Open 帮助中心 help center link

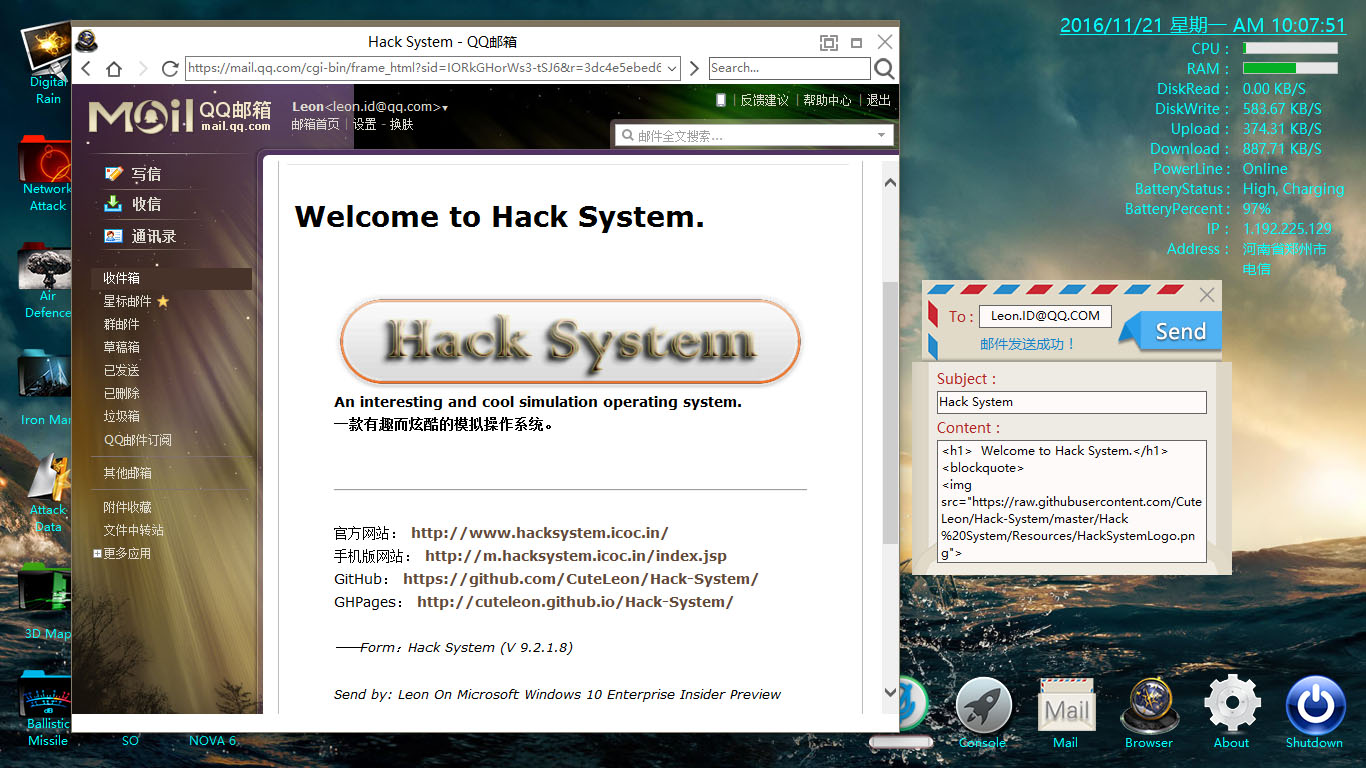pos(827,100)
